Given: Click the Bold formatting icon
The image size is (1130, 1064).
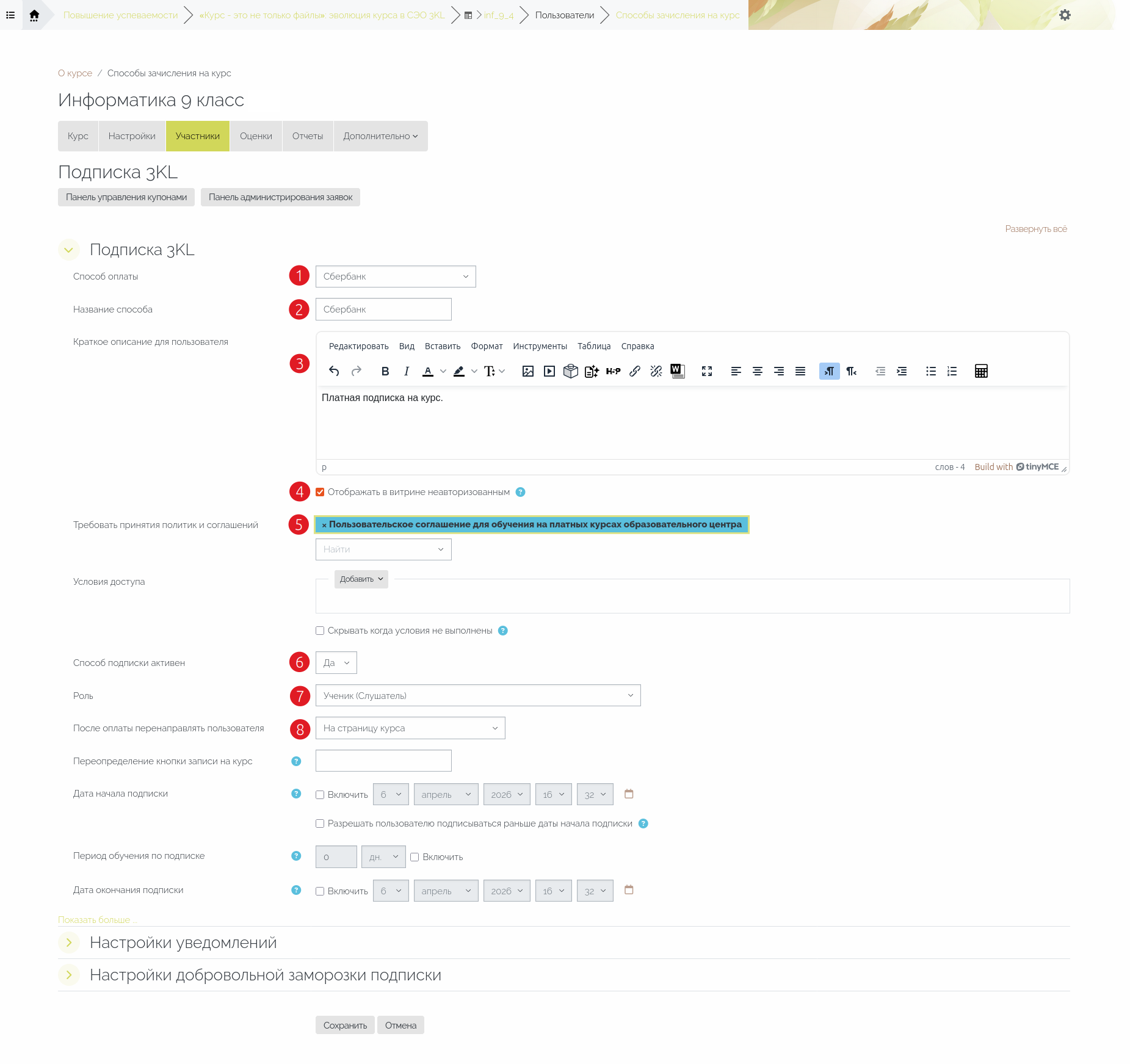Looking at the screenshot, I should (x=385, y=371).
